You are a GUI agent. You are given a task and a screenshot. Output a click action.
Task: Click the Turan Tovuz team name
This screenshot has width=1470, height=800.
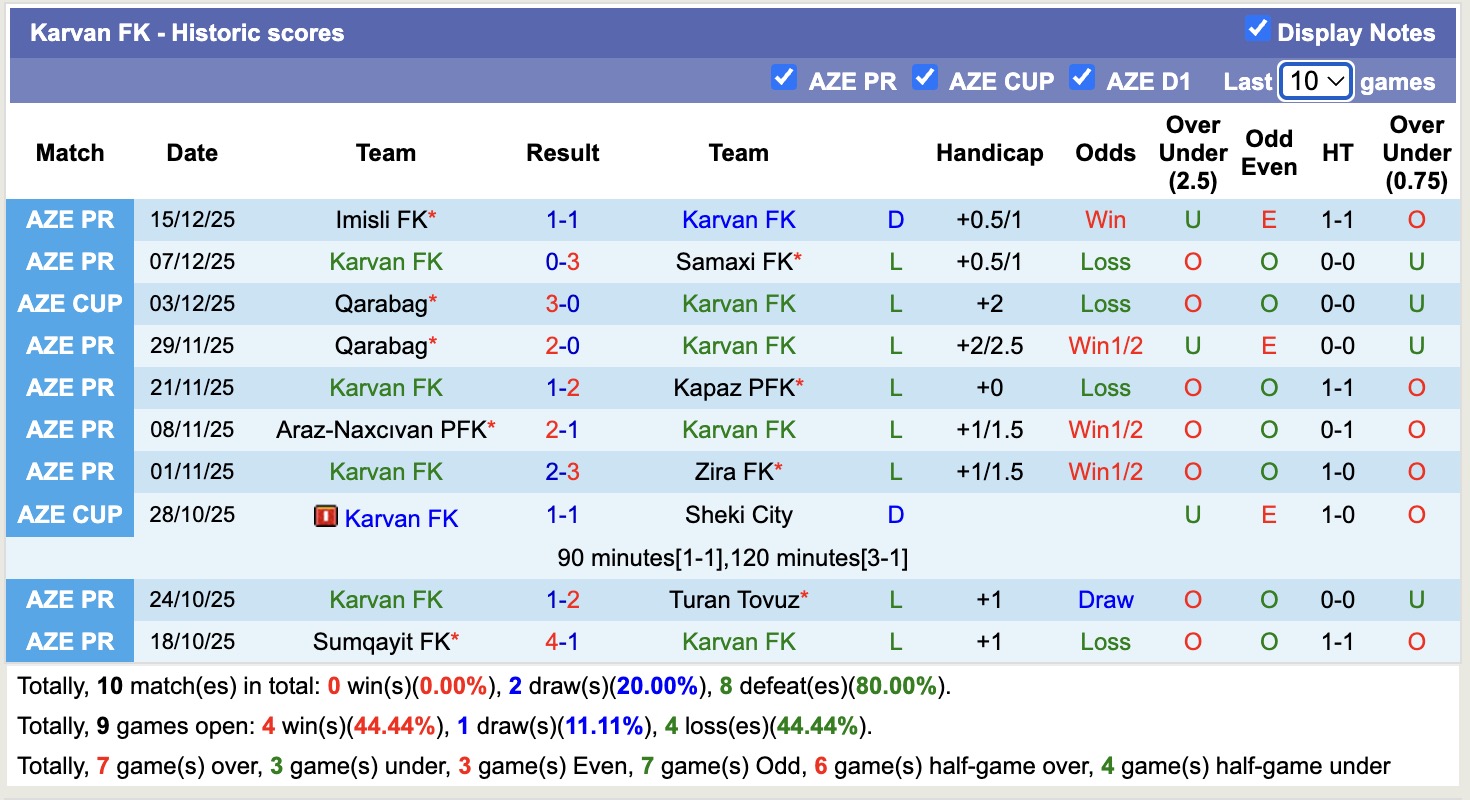point(734,600)
